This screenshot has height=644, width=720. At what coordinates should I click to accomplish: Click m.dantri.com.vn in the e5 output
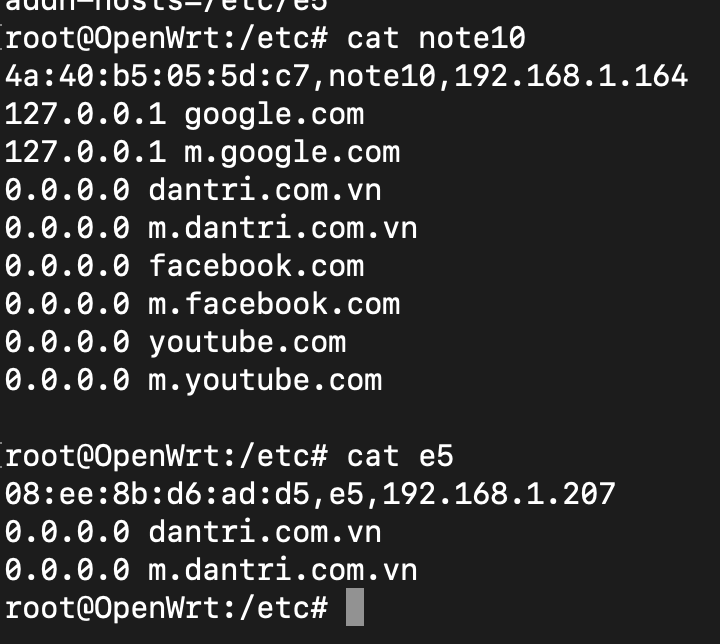pyautogui.click(x=283, y=570)
